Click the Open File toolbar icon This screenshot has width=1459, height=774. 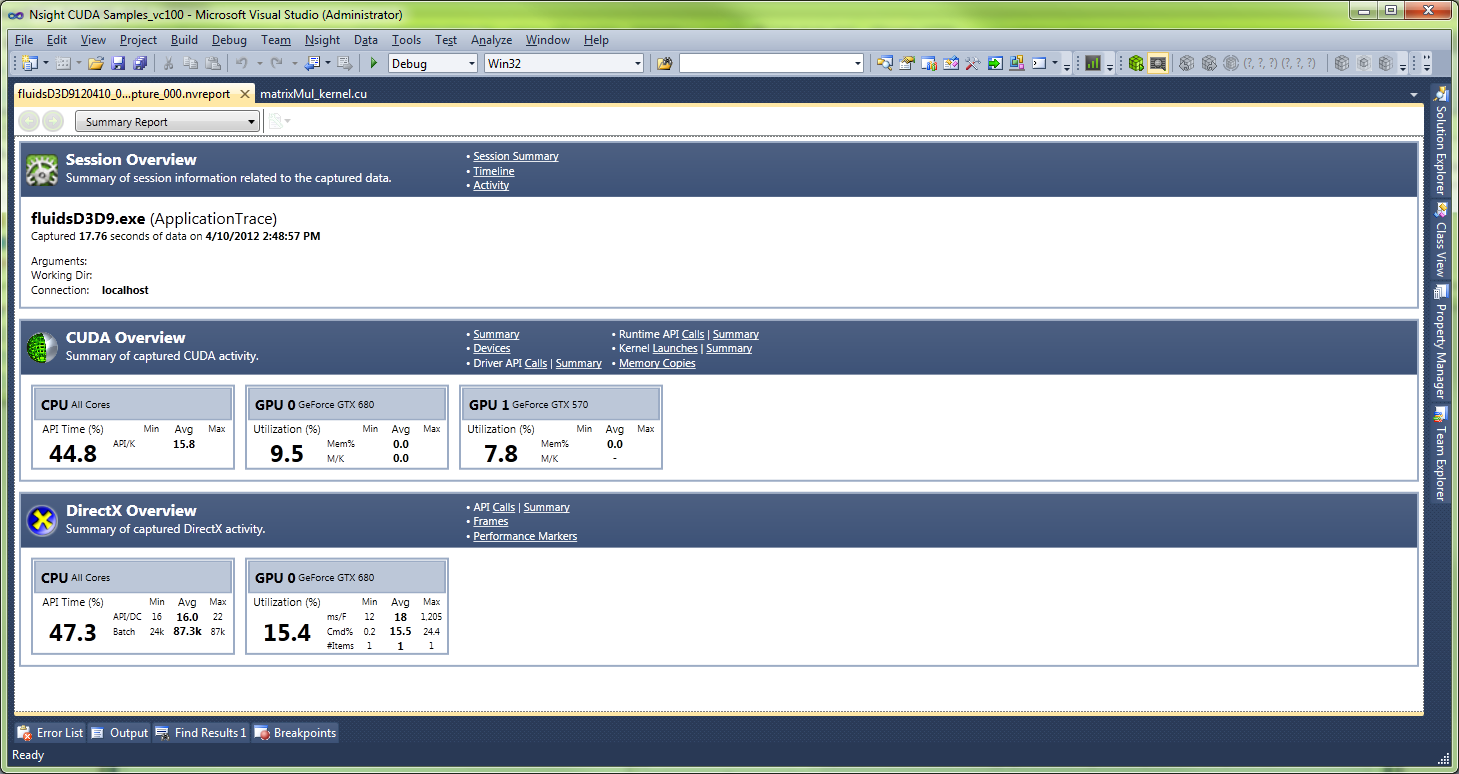click(94, 62)
